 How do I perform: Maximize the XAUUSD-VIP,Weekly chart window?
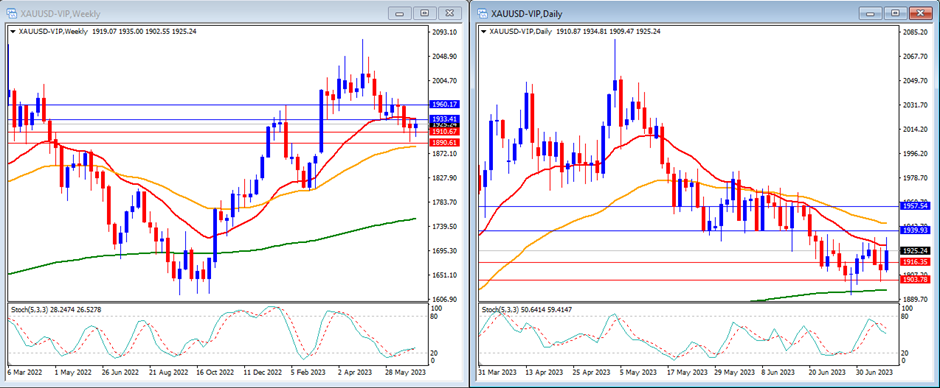click(424, 13)
